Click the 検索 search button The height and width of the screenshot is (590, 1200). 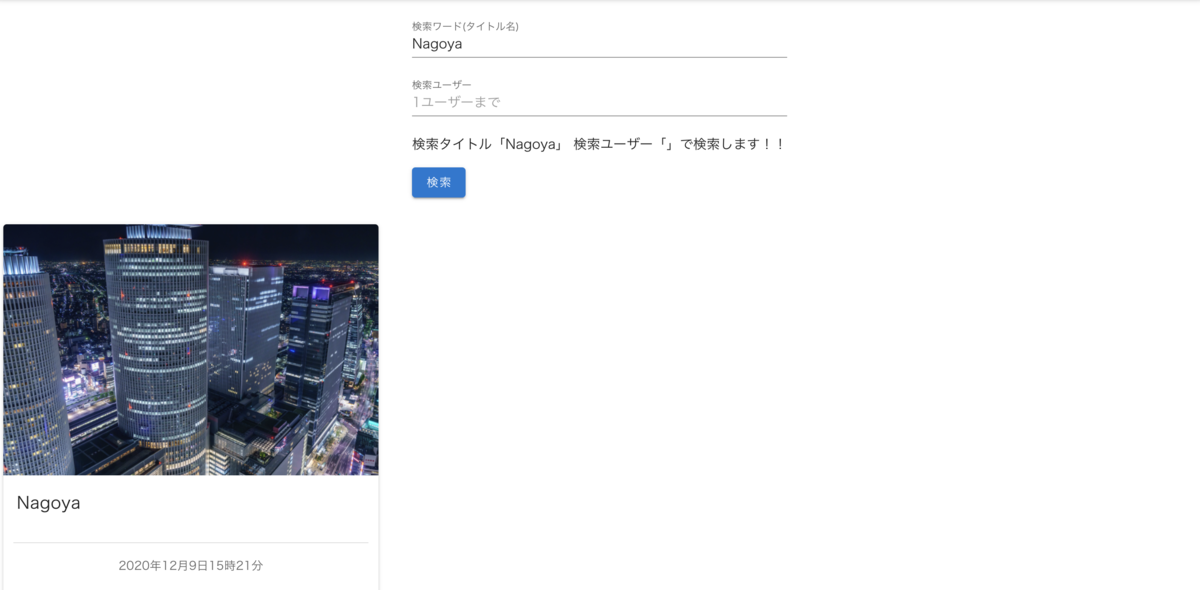tap(438, 182)
